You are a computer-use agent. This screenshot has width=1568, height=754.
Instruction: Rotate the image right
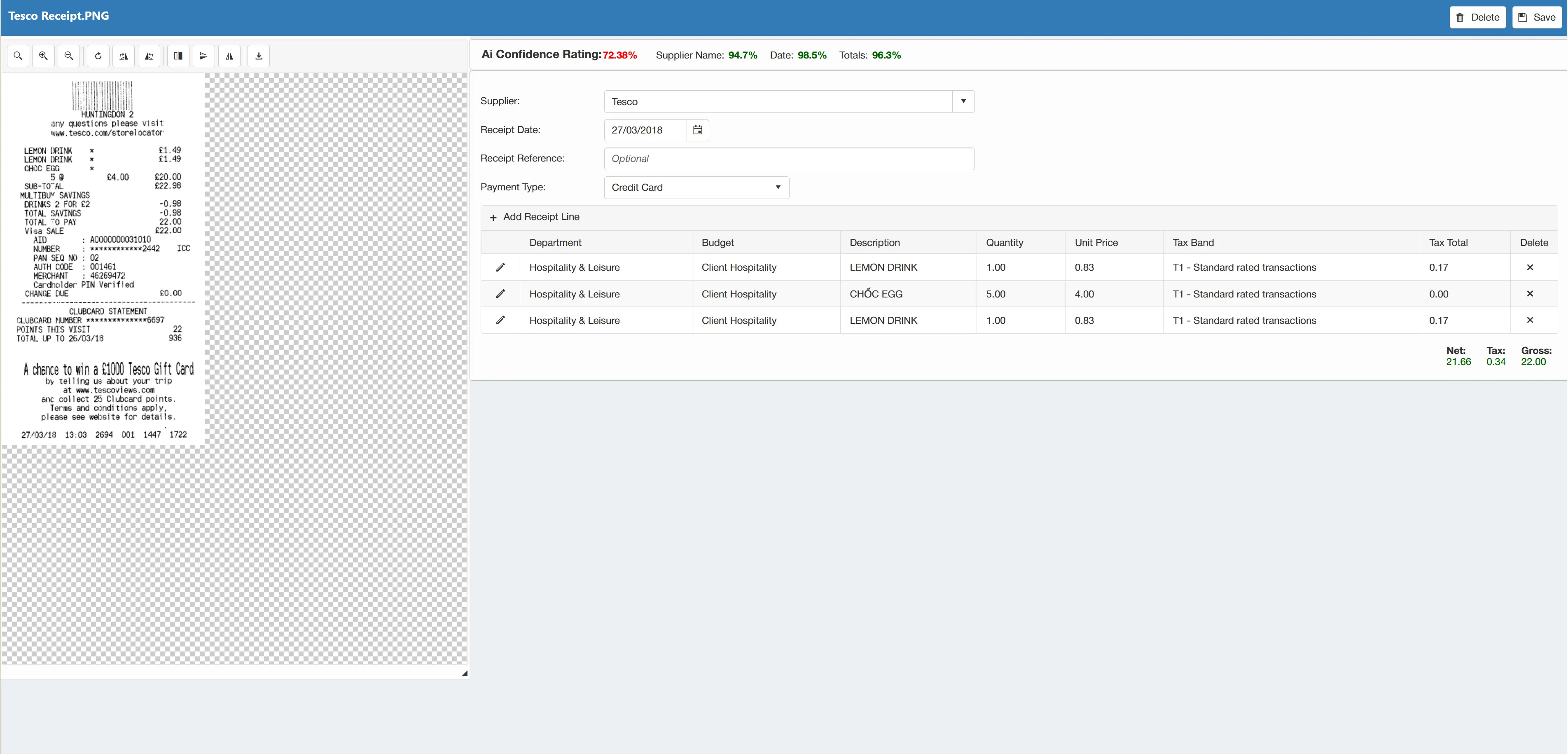(124, 56)
